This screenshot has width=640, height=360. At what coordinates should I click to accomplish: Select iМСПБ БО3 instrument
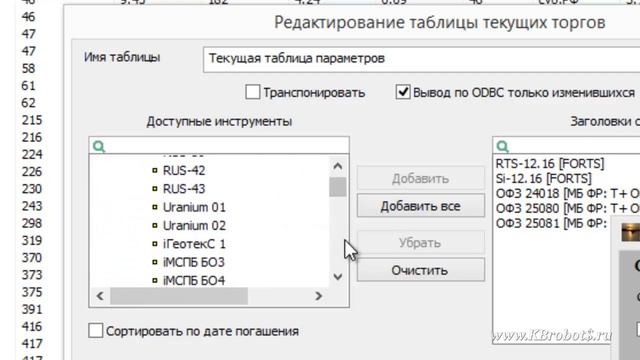tap(194, 262)
